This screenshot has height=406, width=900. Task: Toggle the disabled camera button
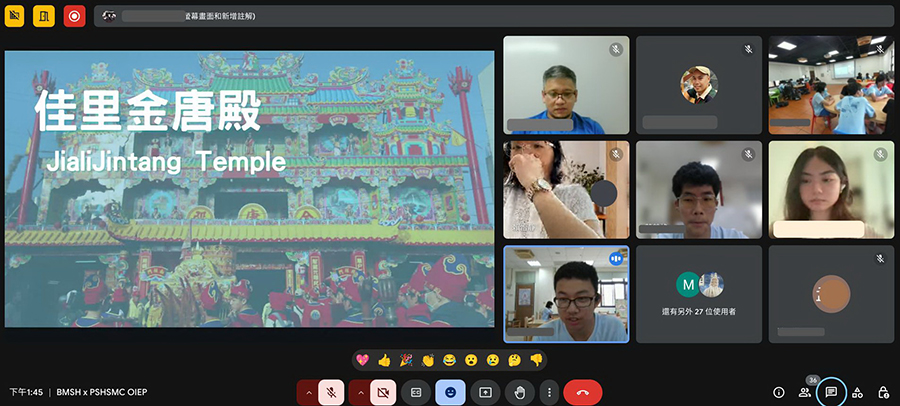383,393
